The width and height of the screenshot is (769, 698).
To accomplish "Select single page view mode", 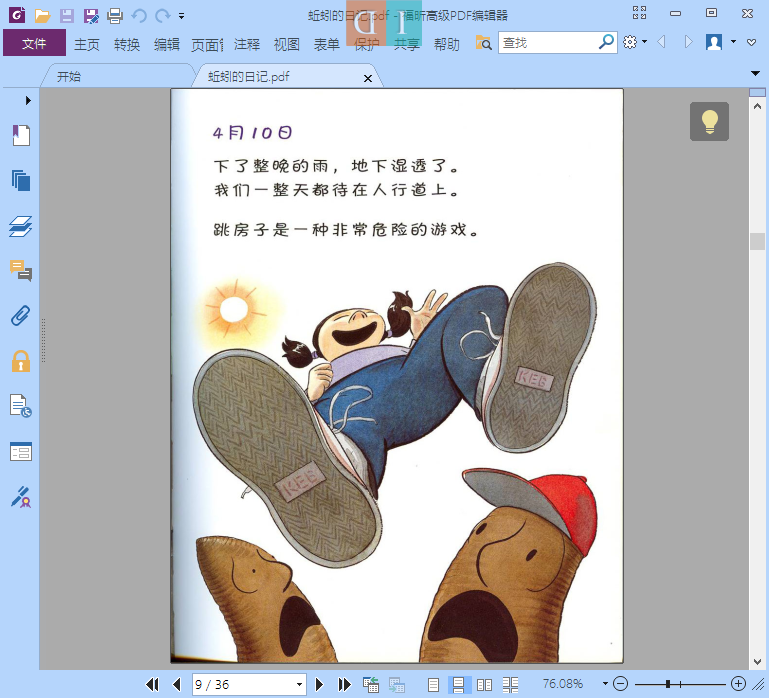I will click(x=434, y=684).
